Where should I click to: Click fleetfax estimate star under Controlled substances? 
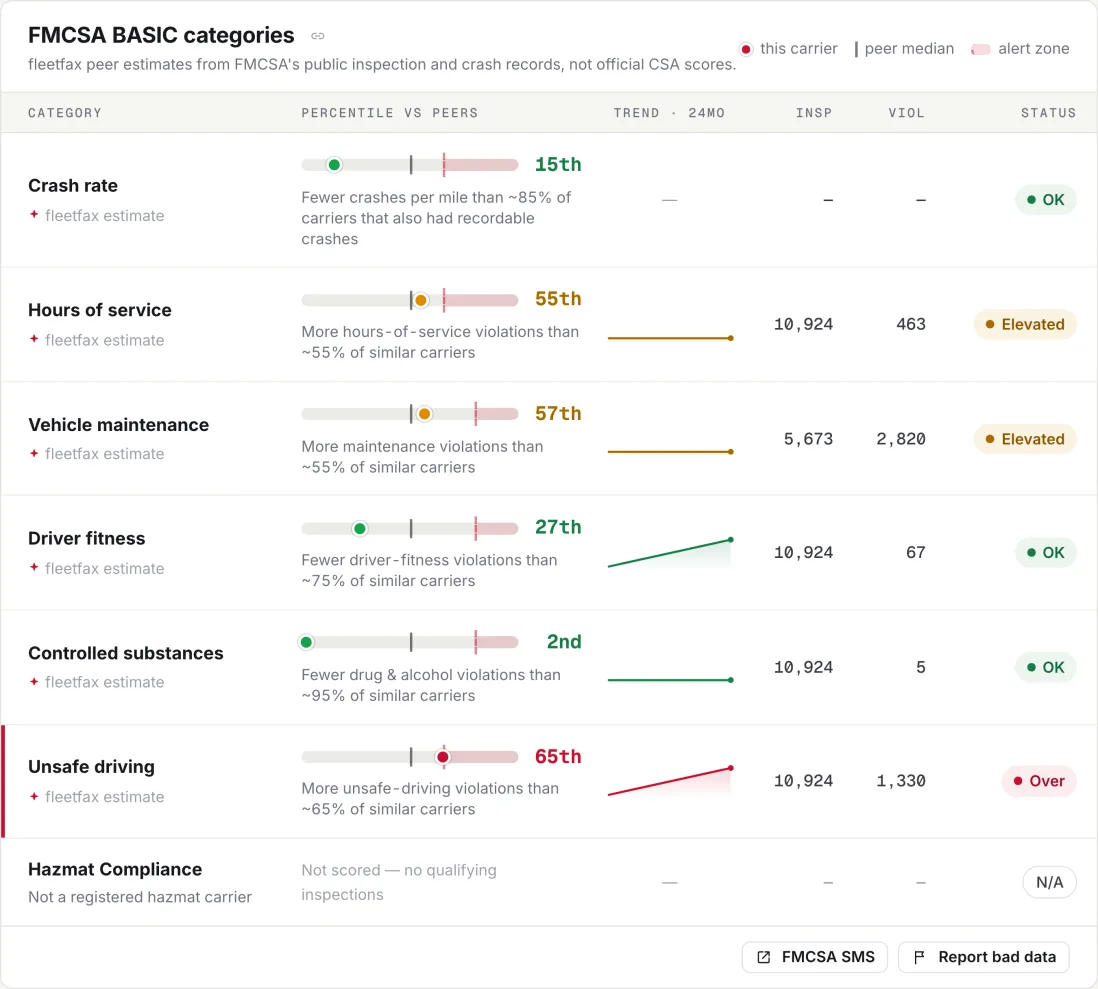click(x=34, y=682)
